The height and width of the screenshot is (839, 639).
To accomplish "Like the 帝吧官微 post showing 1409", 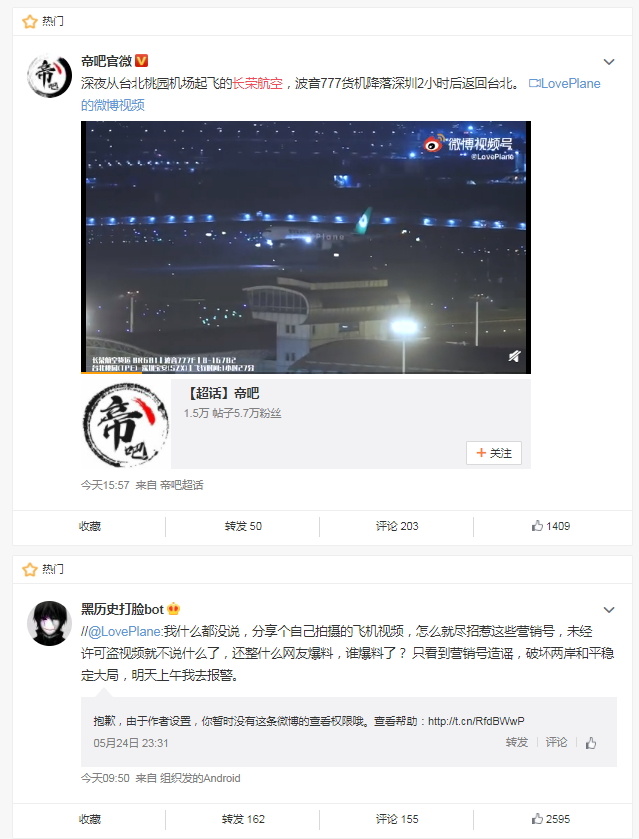I will coord(551,526).
